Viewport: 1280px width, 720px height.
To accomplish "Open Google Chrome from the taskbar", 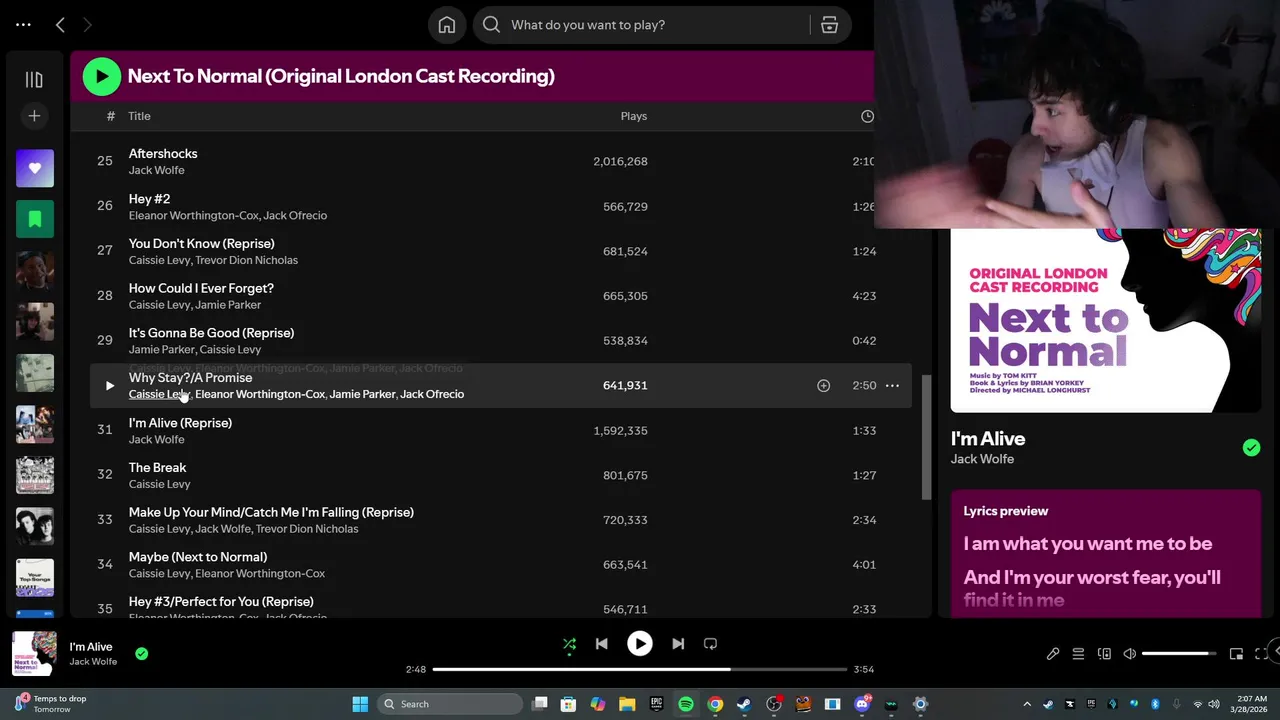I will point(715,704).
